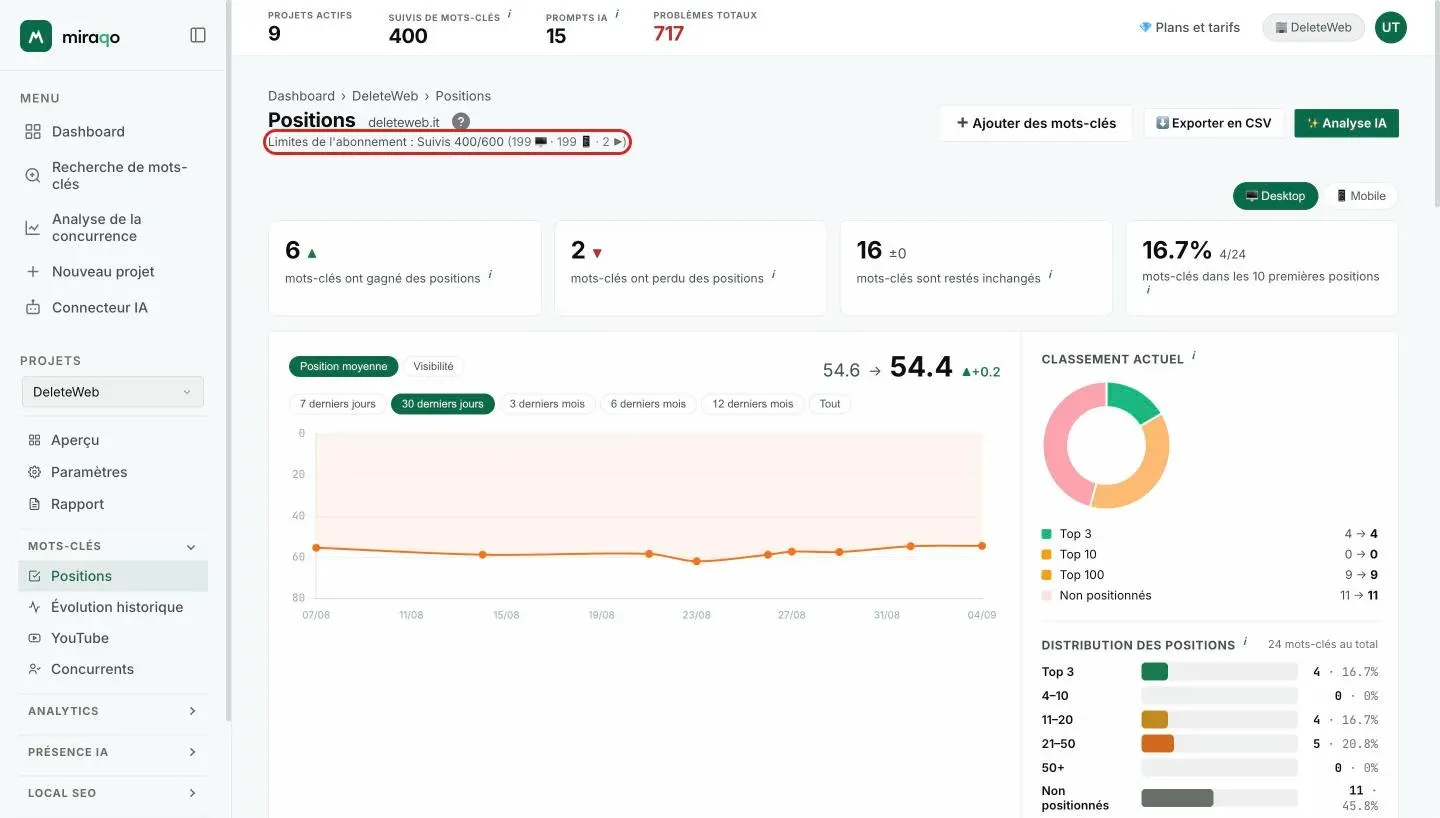
Task: Collapse the Mots-clés sidebar section
Action: click(191, 547)
